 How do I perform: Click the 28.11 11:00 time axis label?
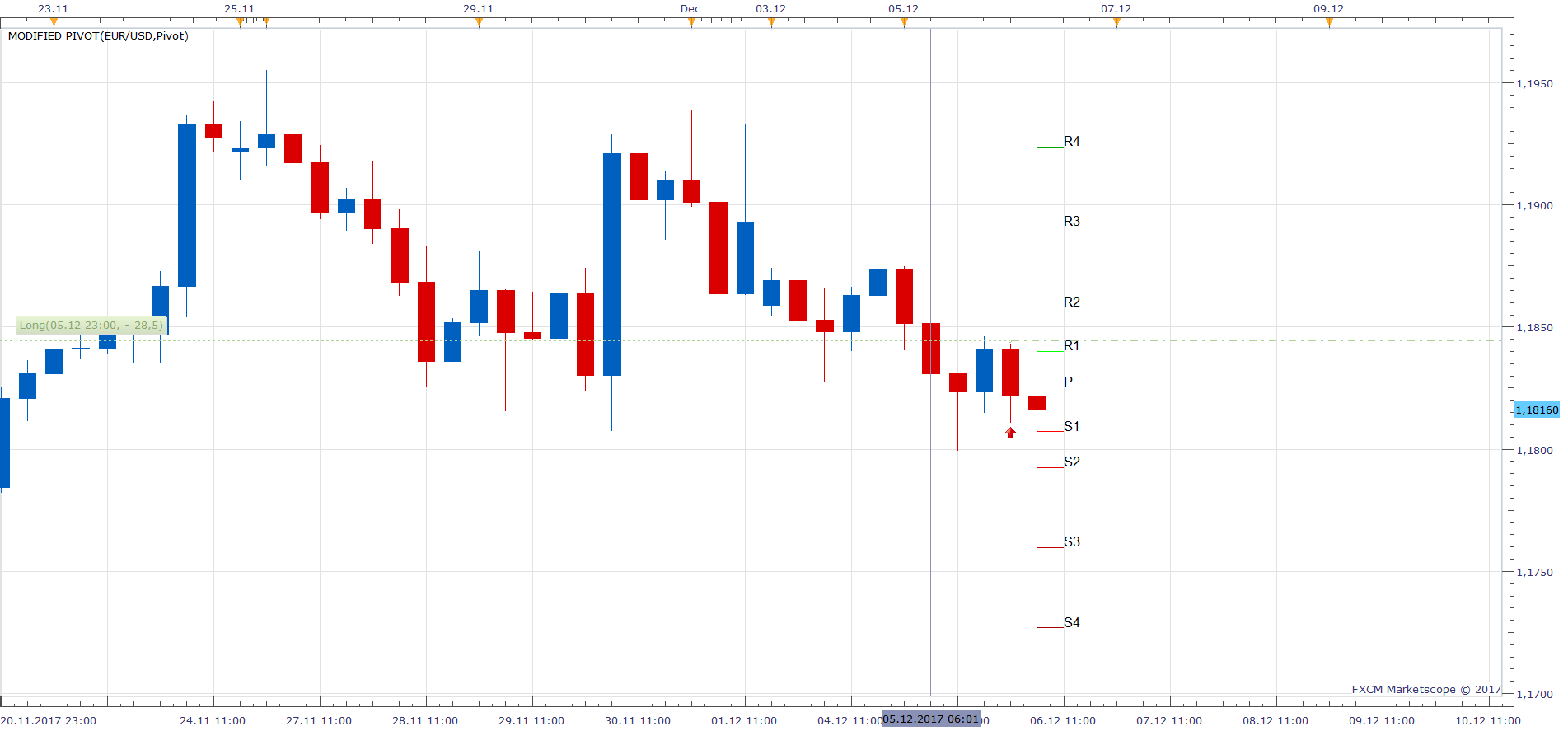pos(425,721)
